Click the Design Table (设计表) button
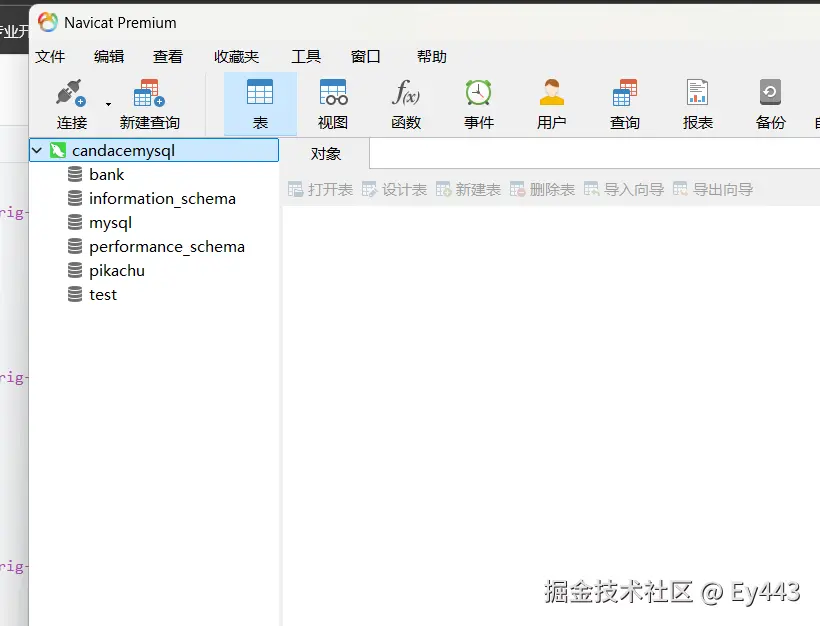Image resolution: width=820 pixels, height=626 pixels. pyautogui.click(x=394, y=189)
